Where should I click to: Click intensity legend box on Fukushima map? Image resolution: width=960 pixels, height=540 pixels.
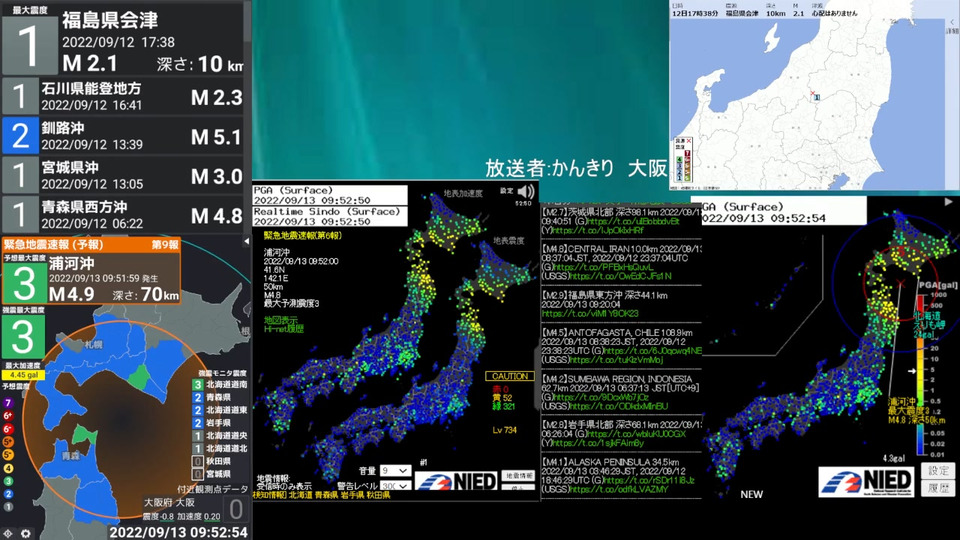click(683, 160)
